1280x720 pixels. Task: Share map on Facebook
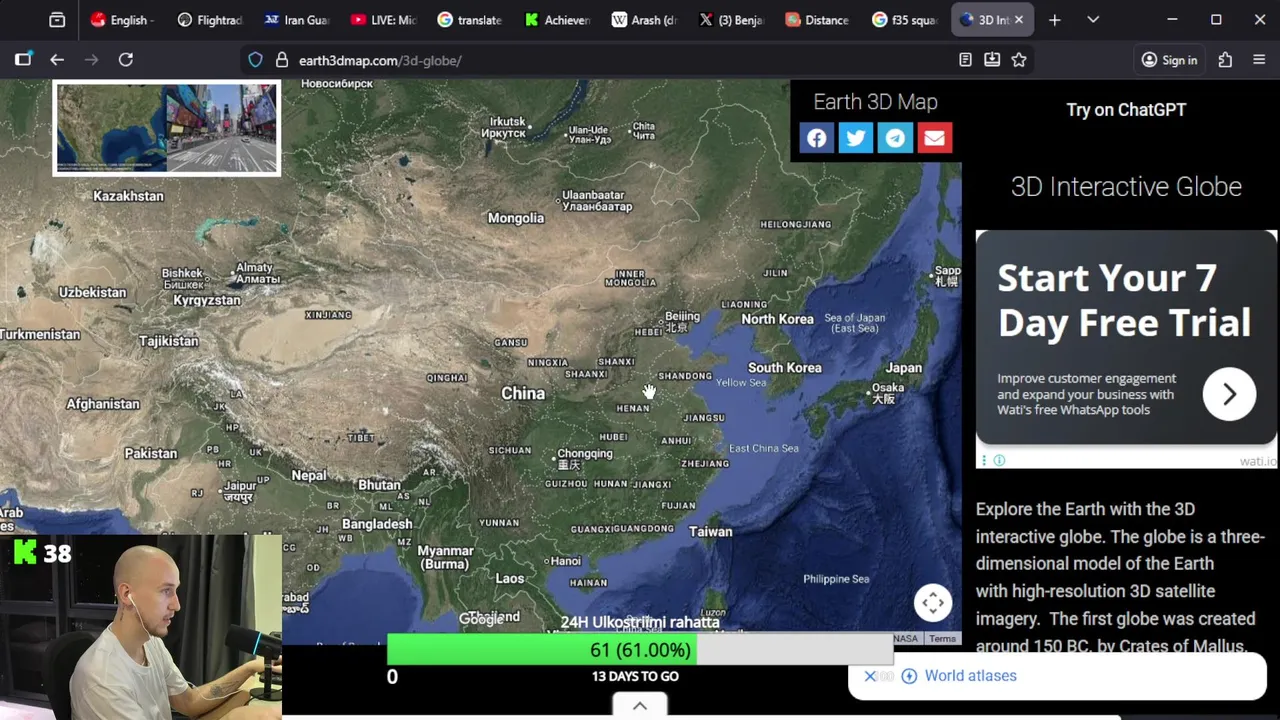coord(817,138)
